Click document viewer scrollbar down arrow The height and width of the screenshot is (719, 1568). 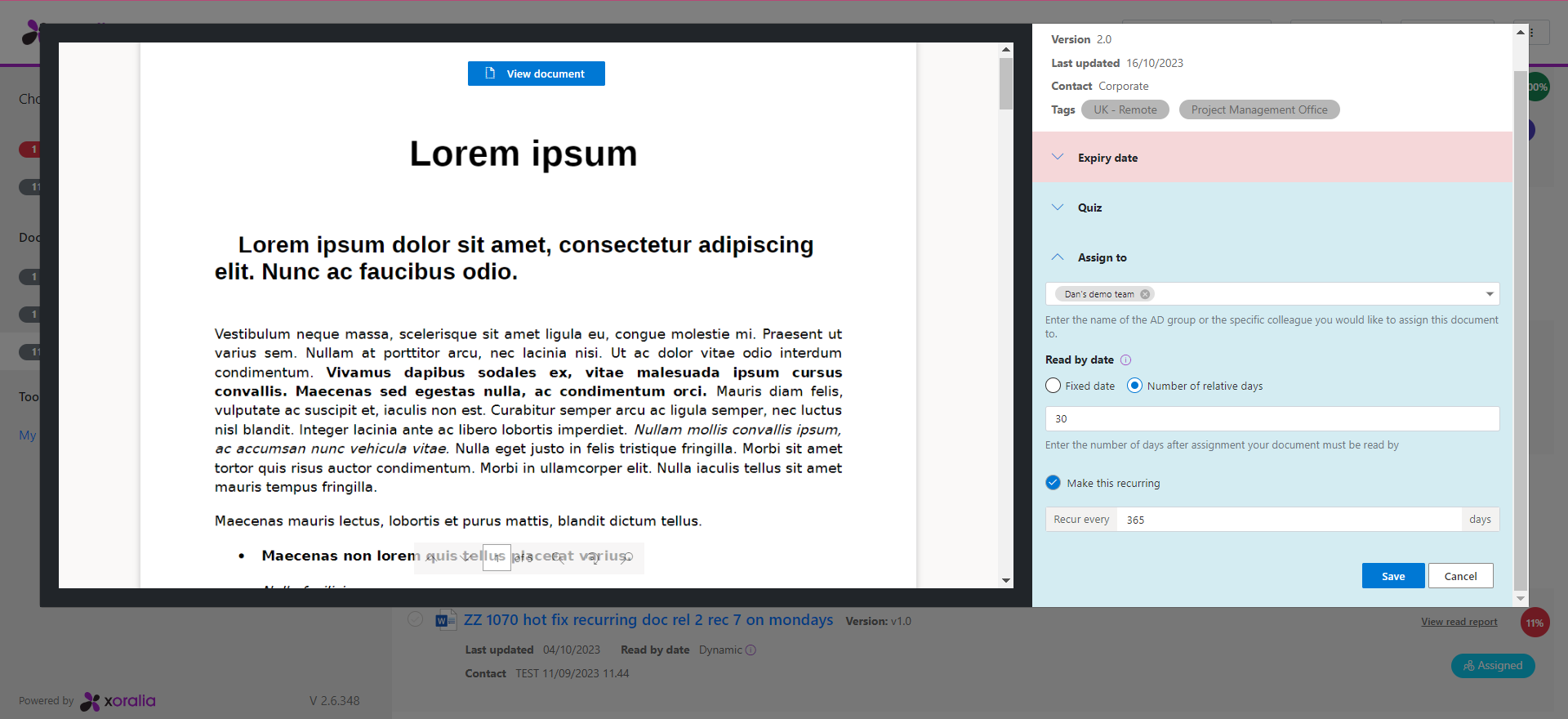(1006, 580)
